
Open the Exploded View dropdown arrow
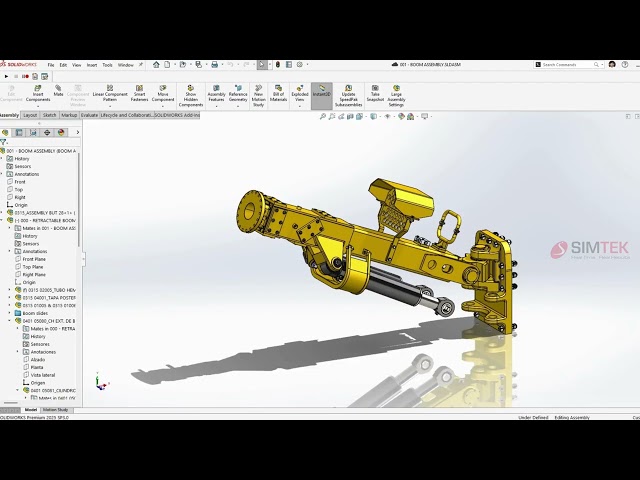coord(300,107)
